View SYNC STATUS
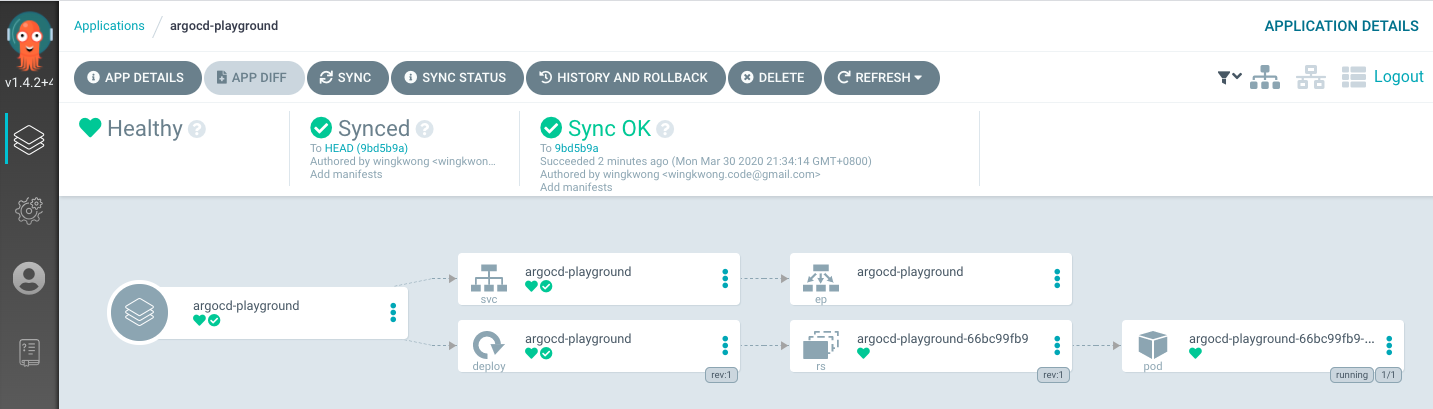 coord(456,77)
